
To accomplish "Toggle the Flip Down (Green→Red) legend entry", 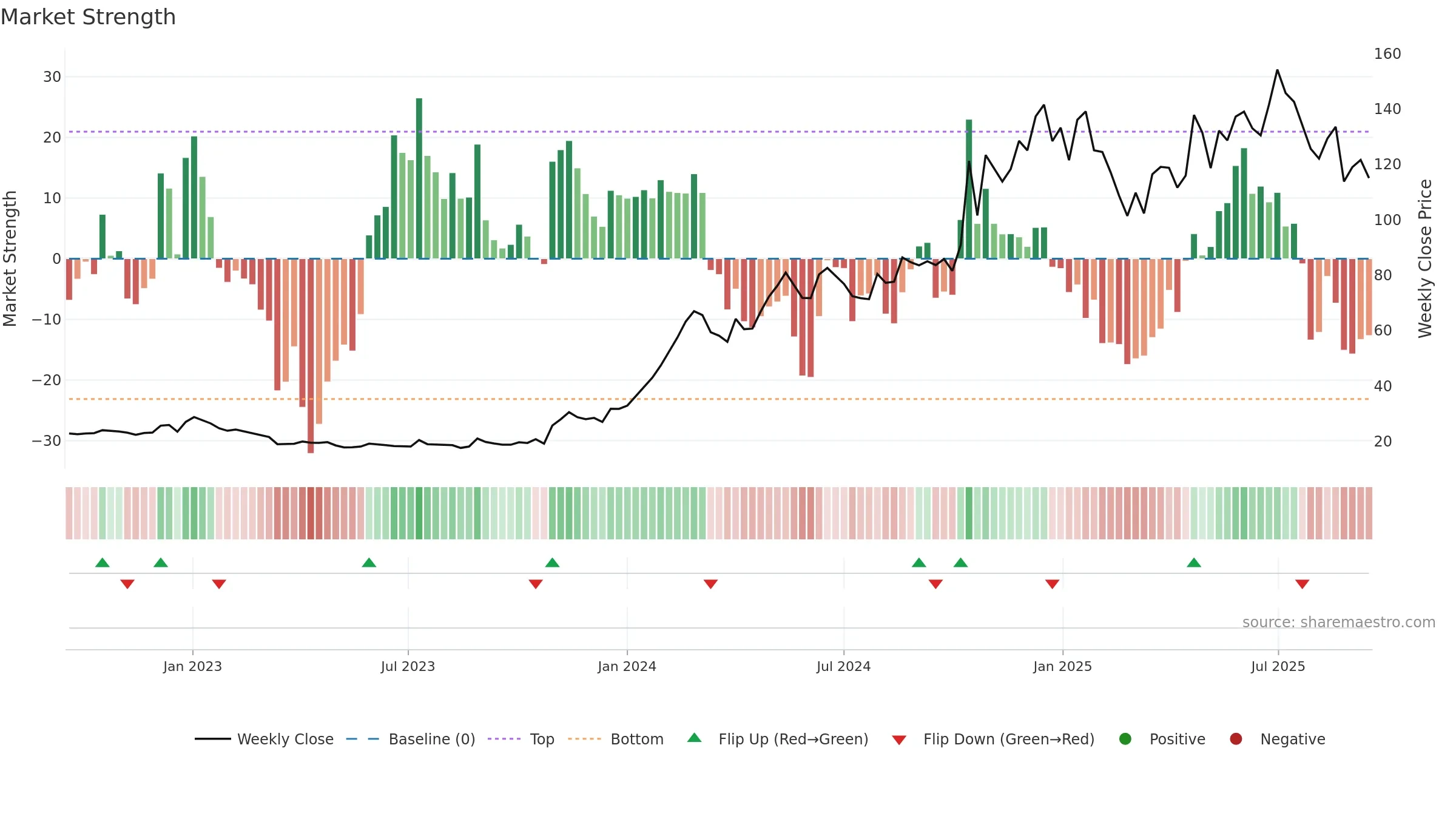I will pos(993,739).
